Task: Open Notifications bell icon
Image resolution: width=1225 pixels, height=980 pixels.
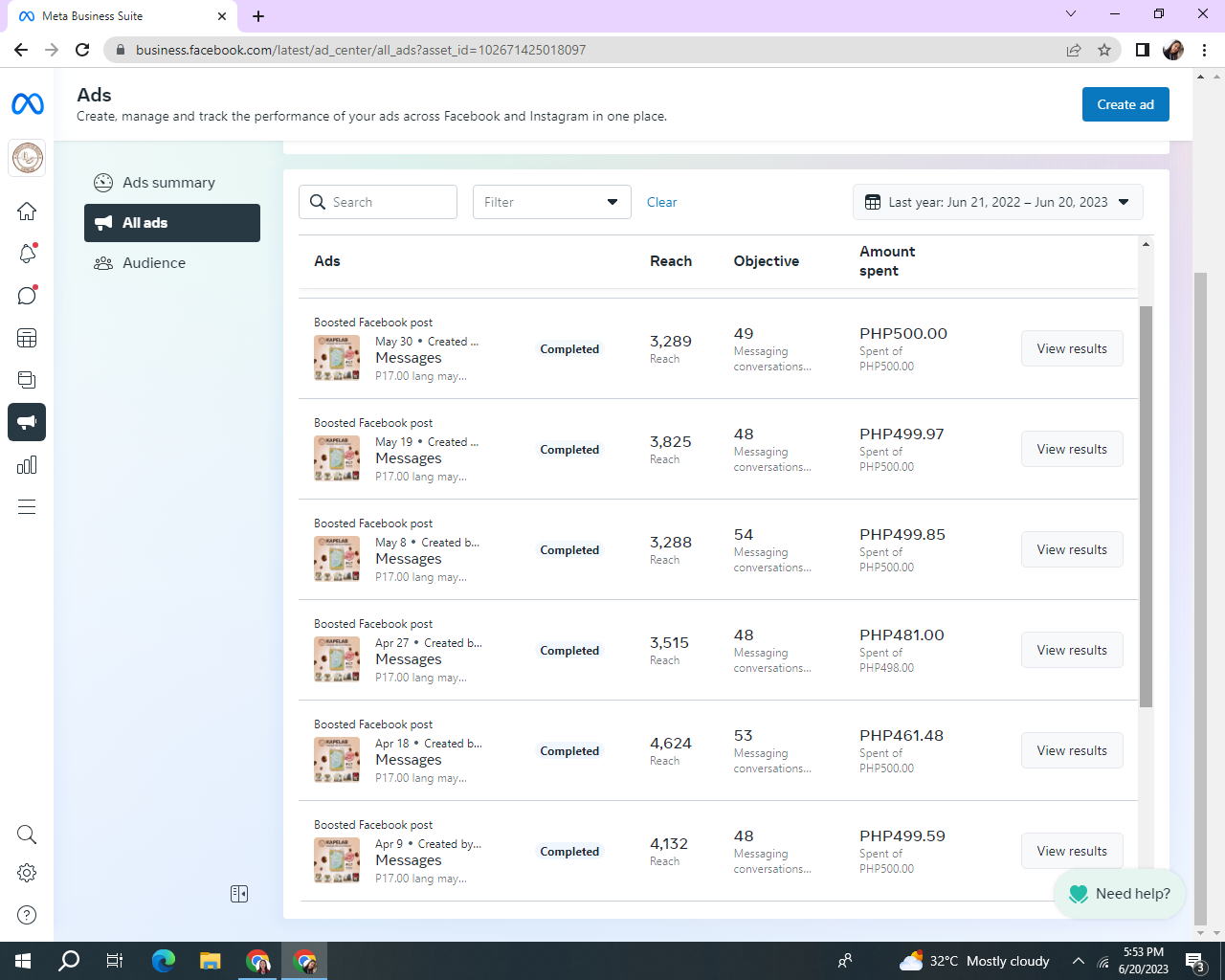Action: click(x=27, y=253)
